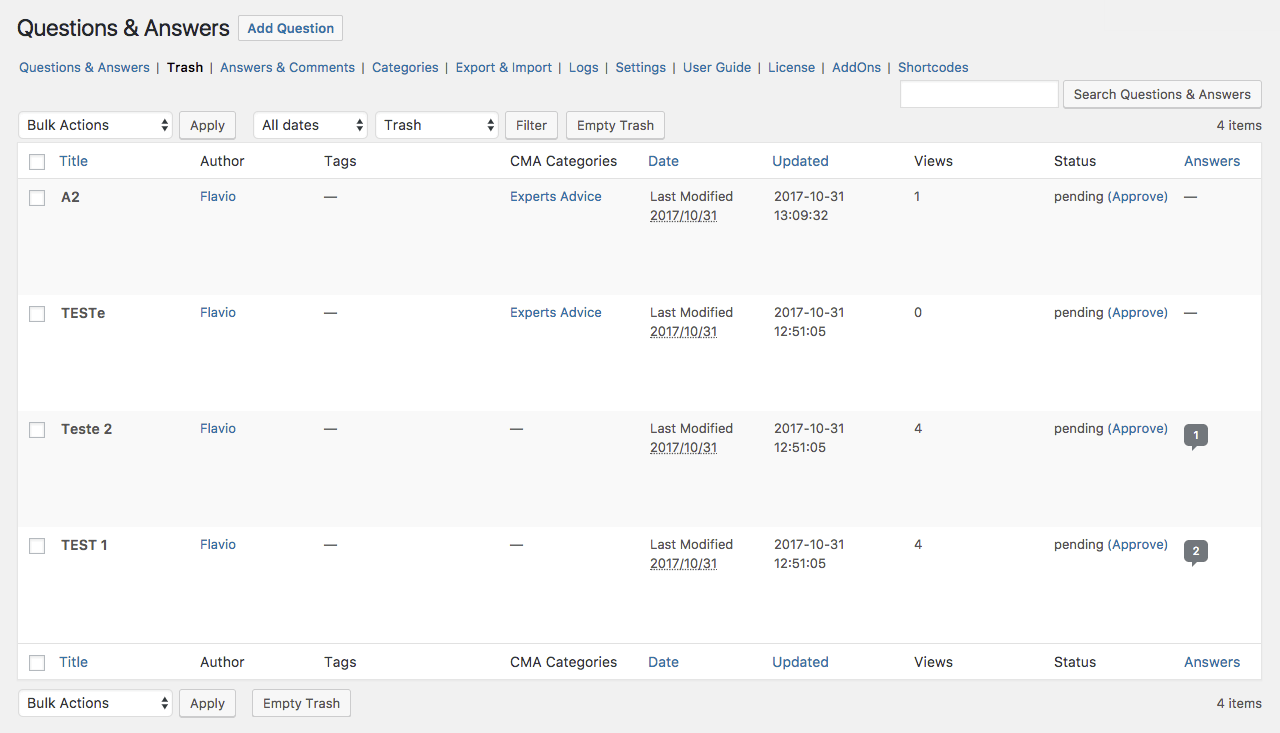Click the Add Question button
Image resolution: width=1280 pixels, height=733 pixels.
[x=290, y=28]
